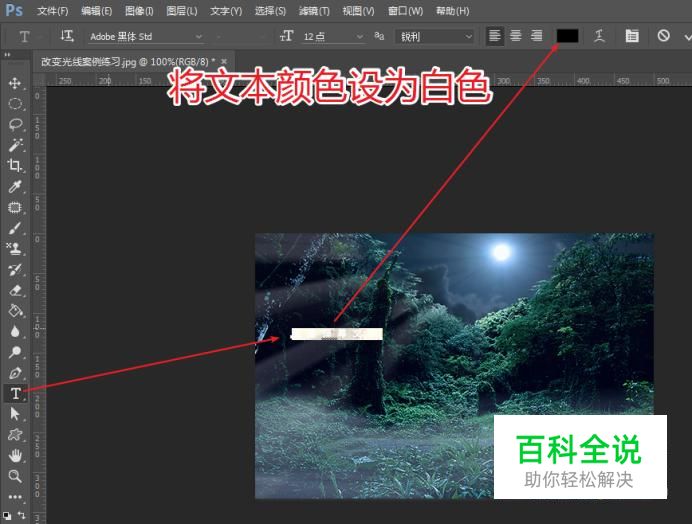This screenshot has height=524, width=692.
Task: Select the Lasso tool
Action: [15, 124]
